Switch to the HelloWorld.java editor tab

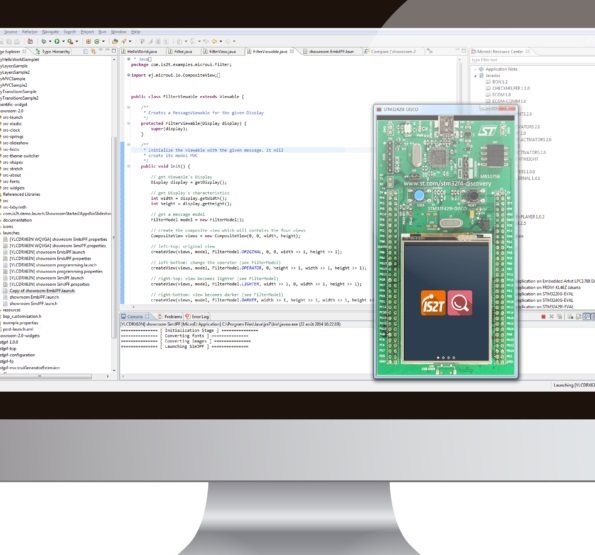coord(139,51)
